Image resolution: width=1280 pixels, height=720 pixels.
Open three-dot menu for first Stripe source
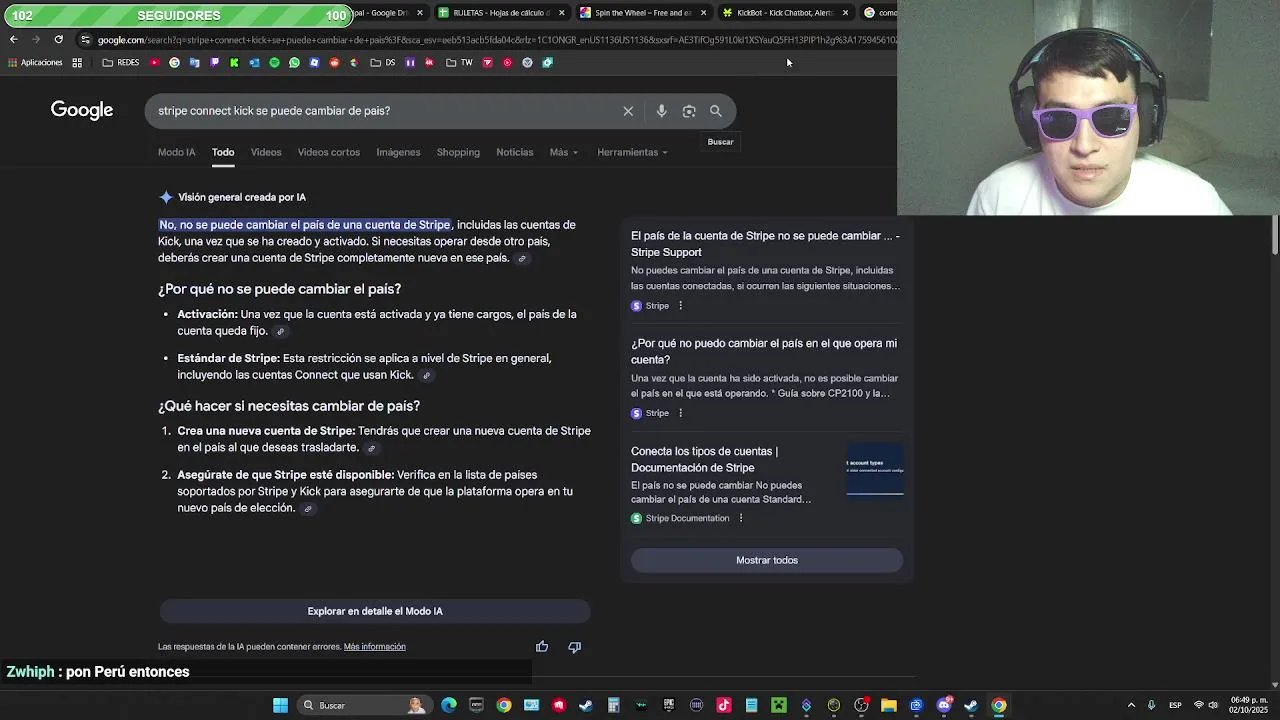[680, 306]
